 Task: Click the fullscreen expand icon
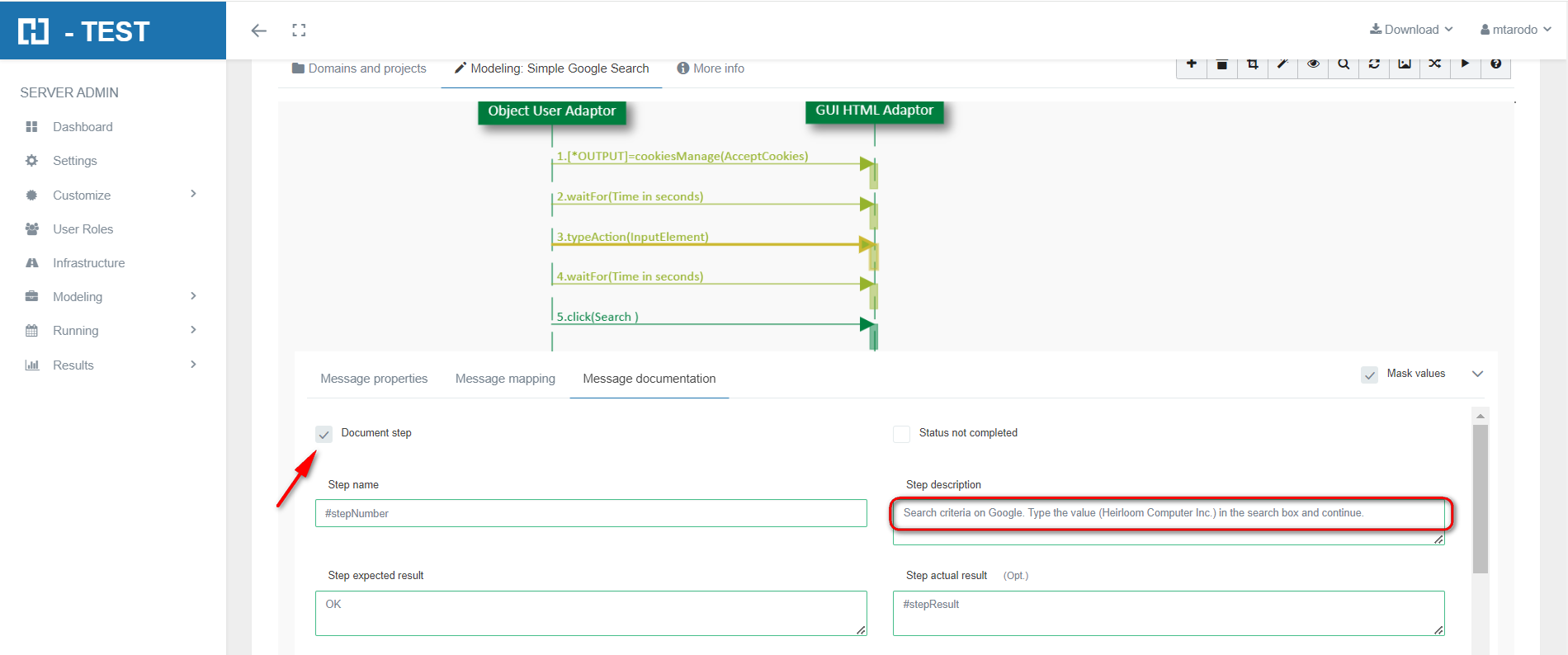click(x=299, y=31)
